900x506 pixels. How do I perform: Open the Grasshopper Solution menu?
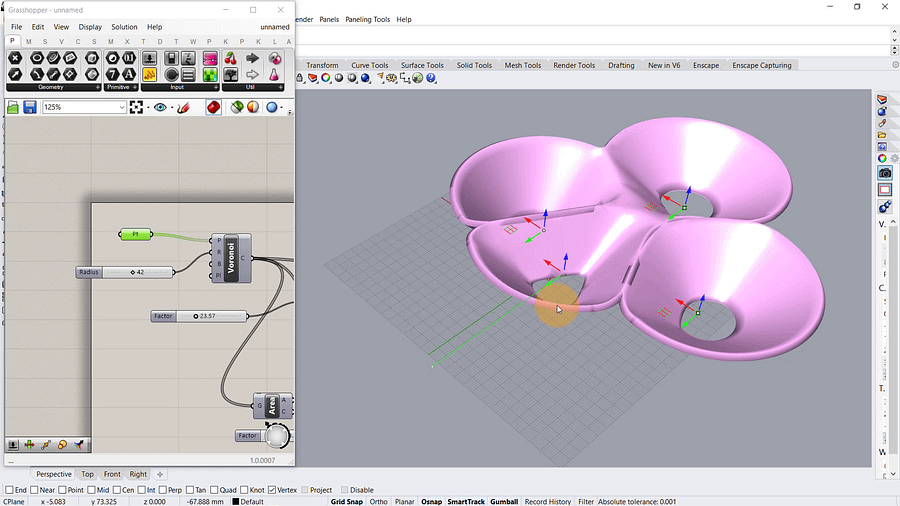pos(124,27)
